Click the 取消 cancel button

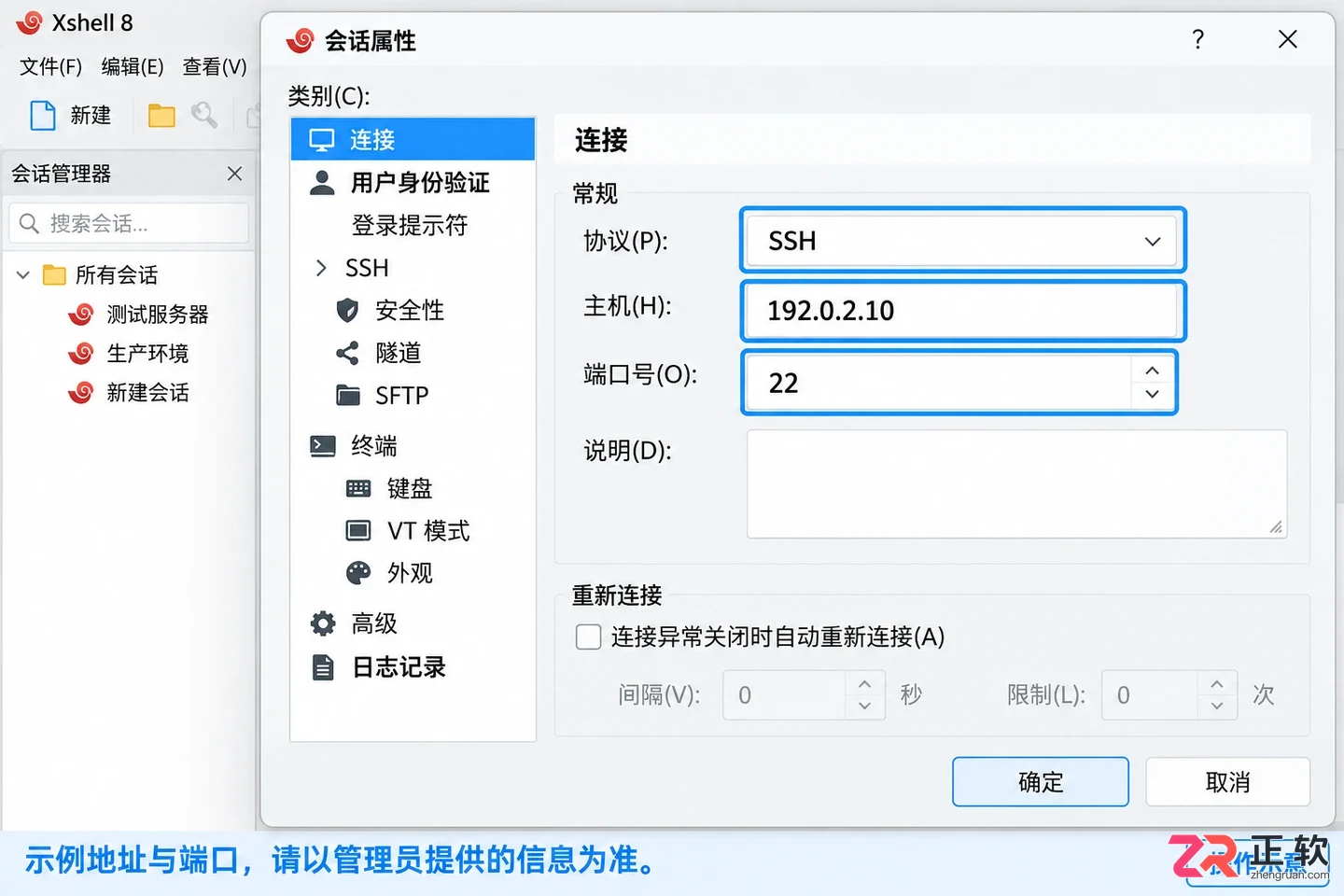[1227, 782]
